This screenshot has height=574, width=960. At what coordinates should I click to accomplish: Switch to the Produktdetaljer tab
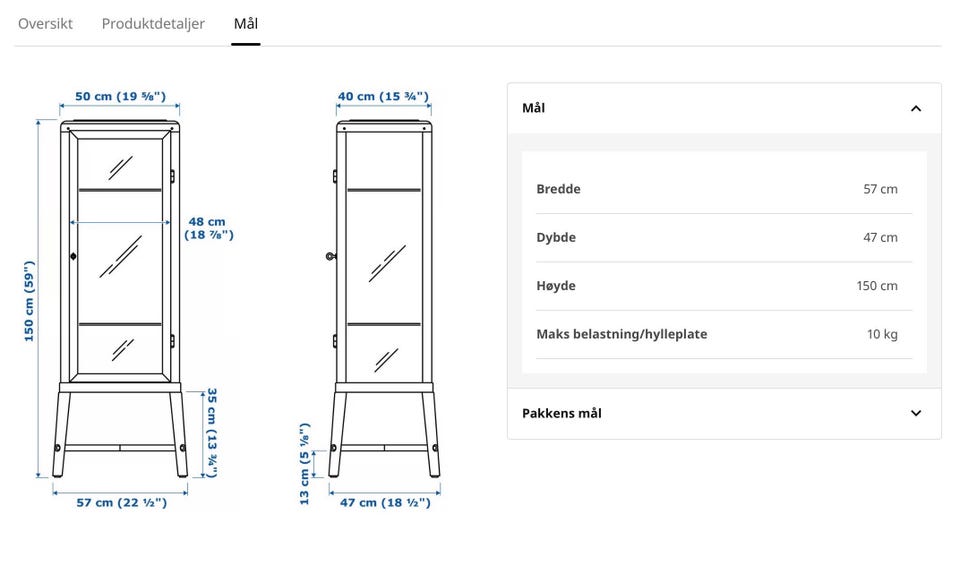click(x=153, y=24)
